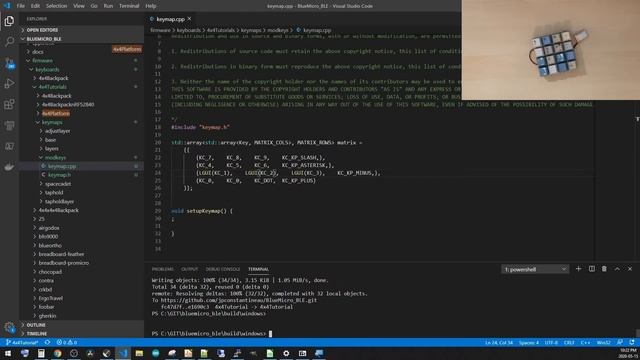Switch to the DEBUG CONSOLE panel tab
Image resolution: width=640 pixels, height=360 pixels.
(x=223, y=269)
